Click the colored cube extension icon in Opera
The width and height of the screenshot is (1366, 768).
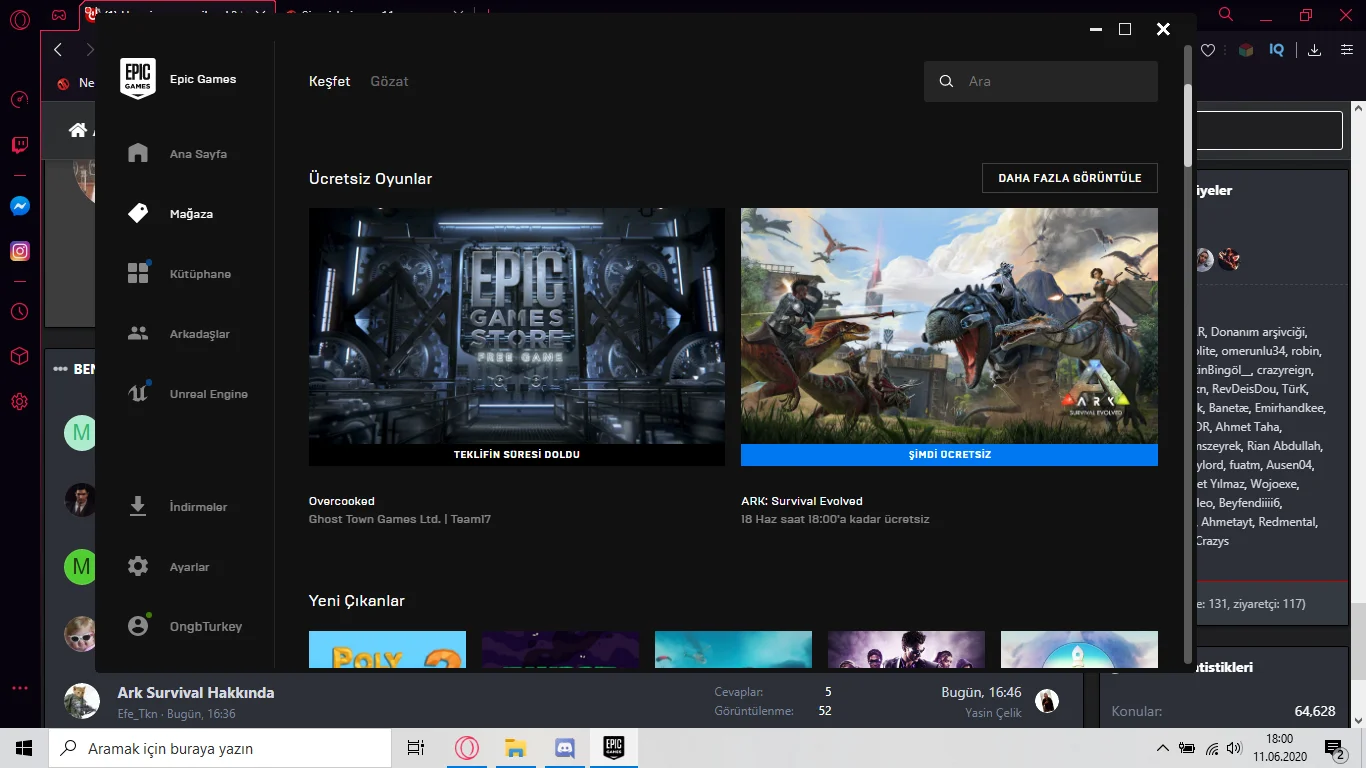[1246, 50]
